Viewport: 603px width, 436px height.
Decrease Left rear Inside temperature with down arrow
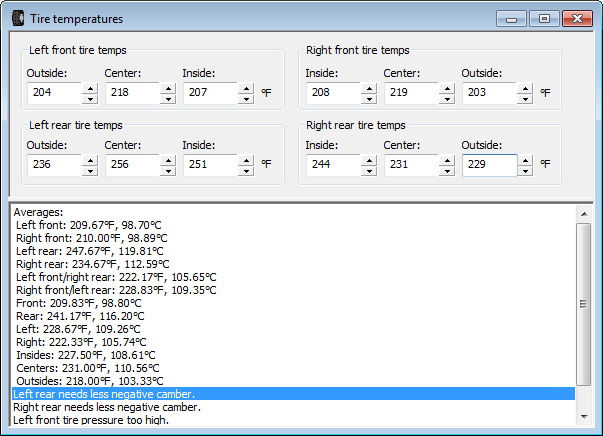246,171
